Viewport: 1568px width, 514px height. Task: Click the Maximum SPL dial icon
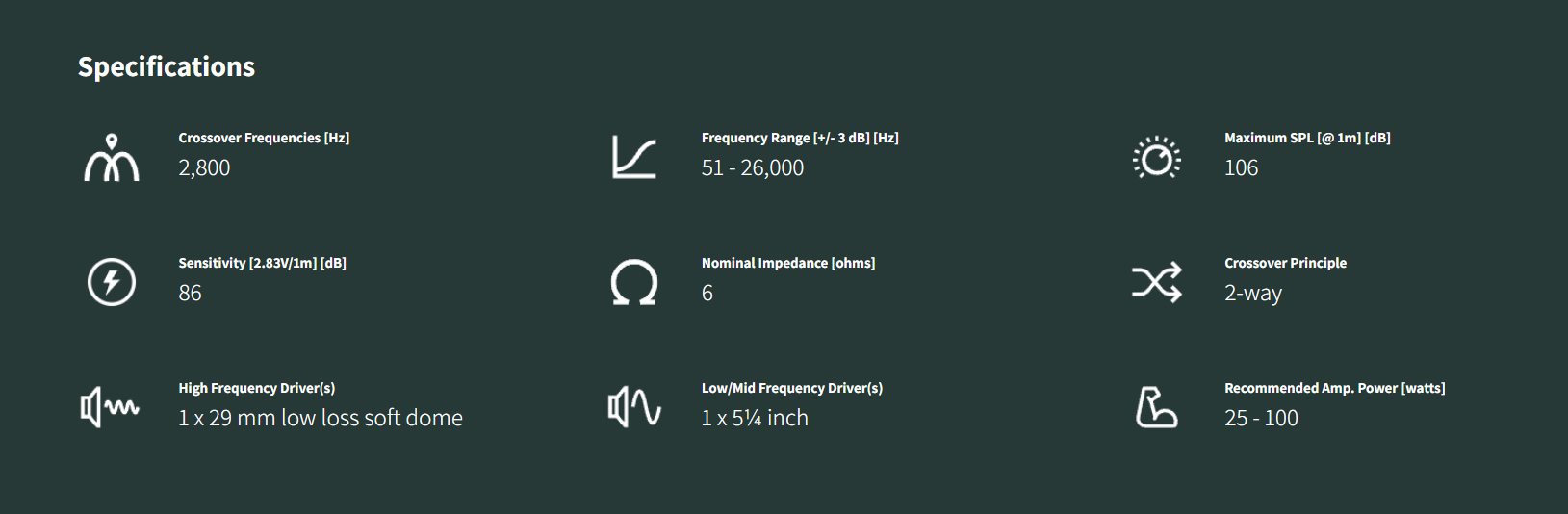pyautogui.click(x=1157, y=158)
